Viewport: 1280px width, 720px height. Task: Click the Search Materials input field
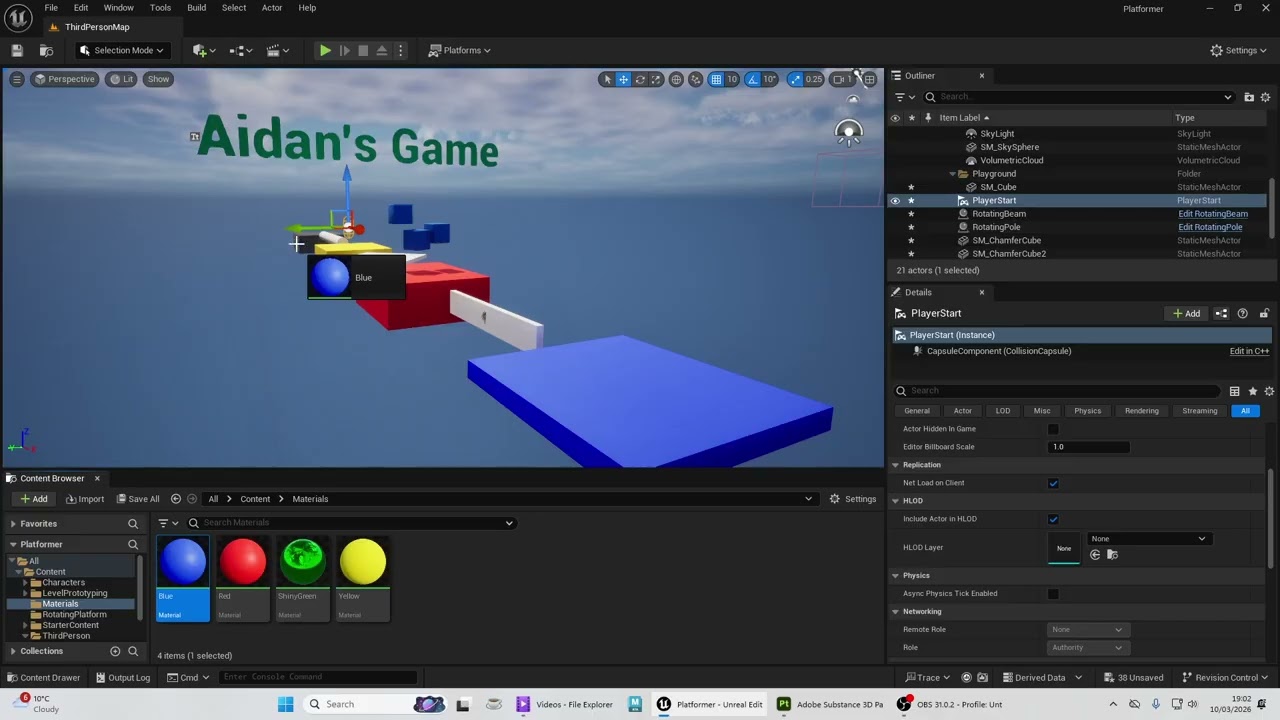pyautogui.click(x=350, y=523)
